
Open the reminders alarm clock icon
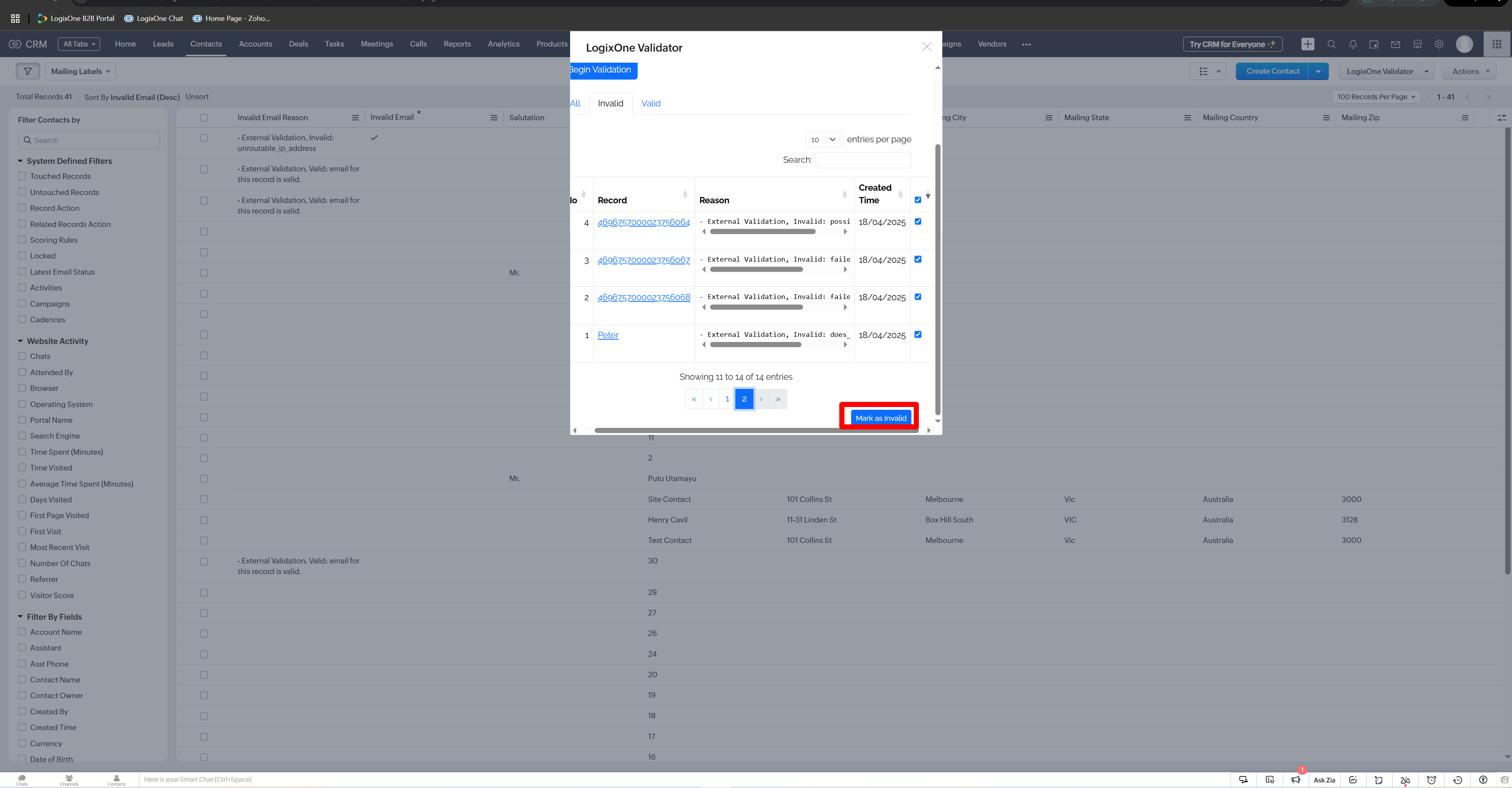coord(1431,780)
